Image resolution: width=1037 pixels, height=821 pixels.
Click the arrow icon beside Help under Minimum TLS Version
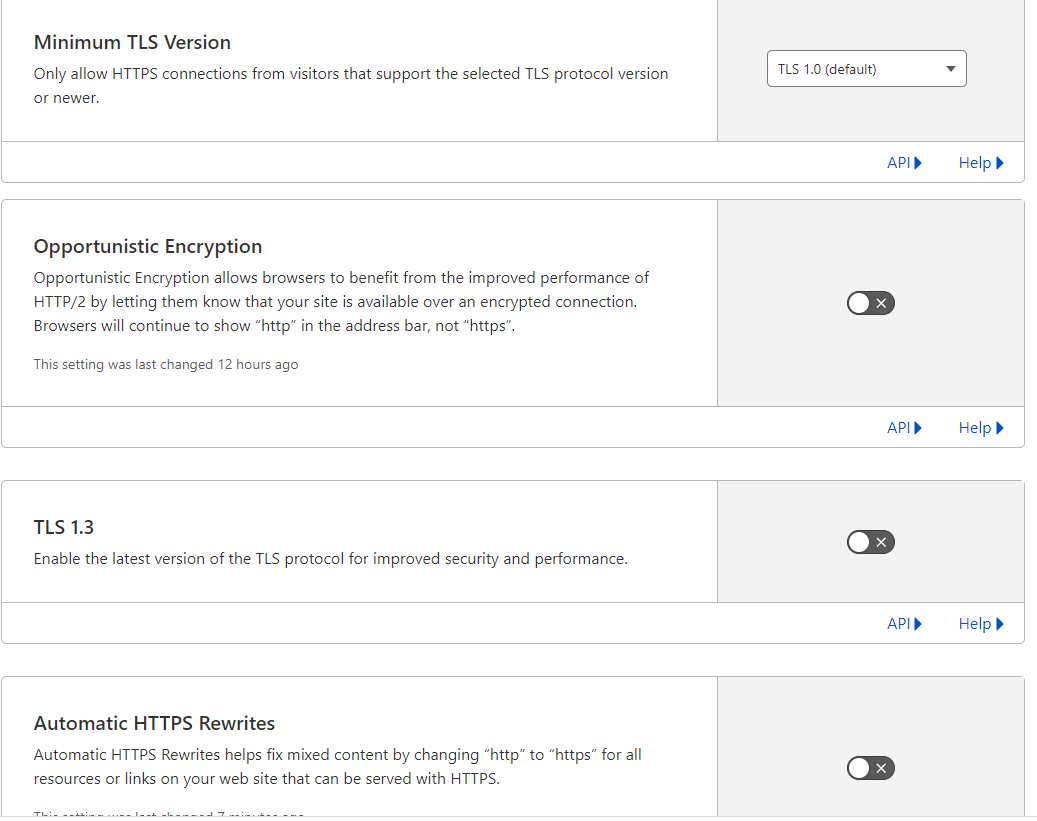(x=1000, y=163)
